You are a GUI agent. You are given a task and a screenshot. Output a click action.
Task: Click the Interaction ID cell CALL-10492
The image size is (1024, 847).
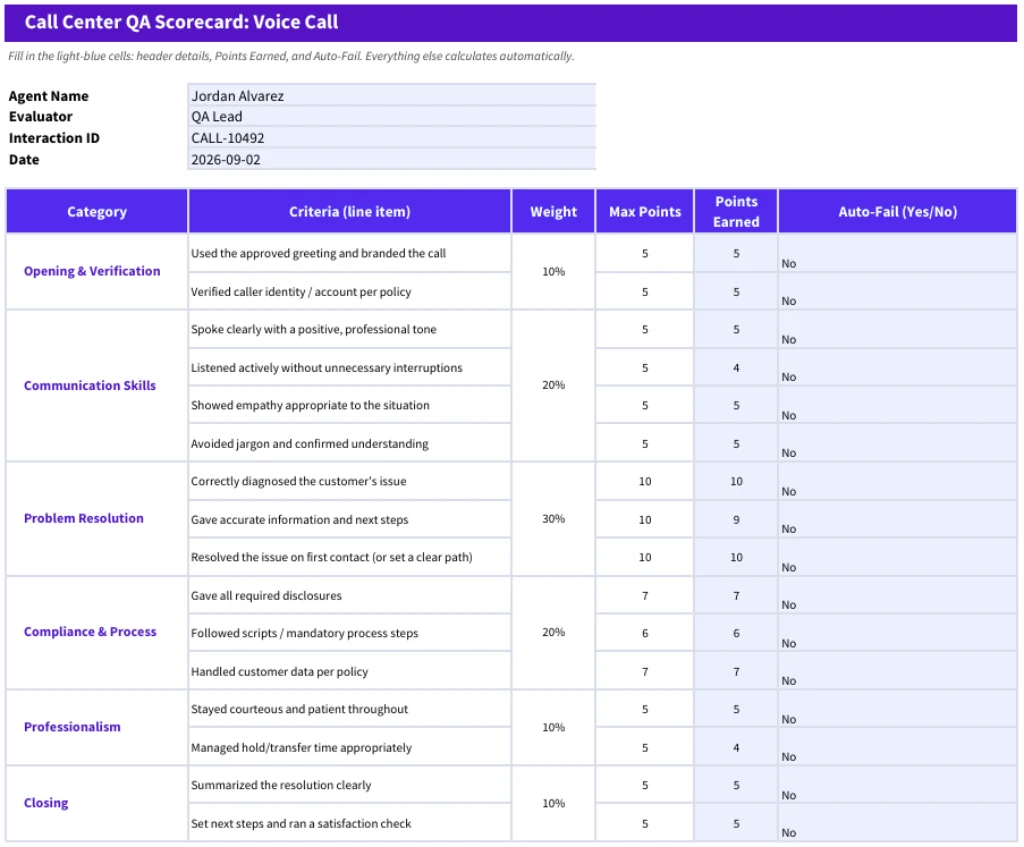click(391, 138)
